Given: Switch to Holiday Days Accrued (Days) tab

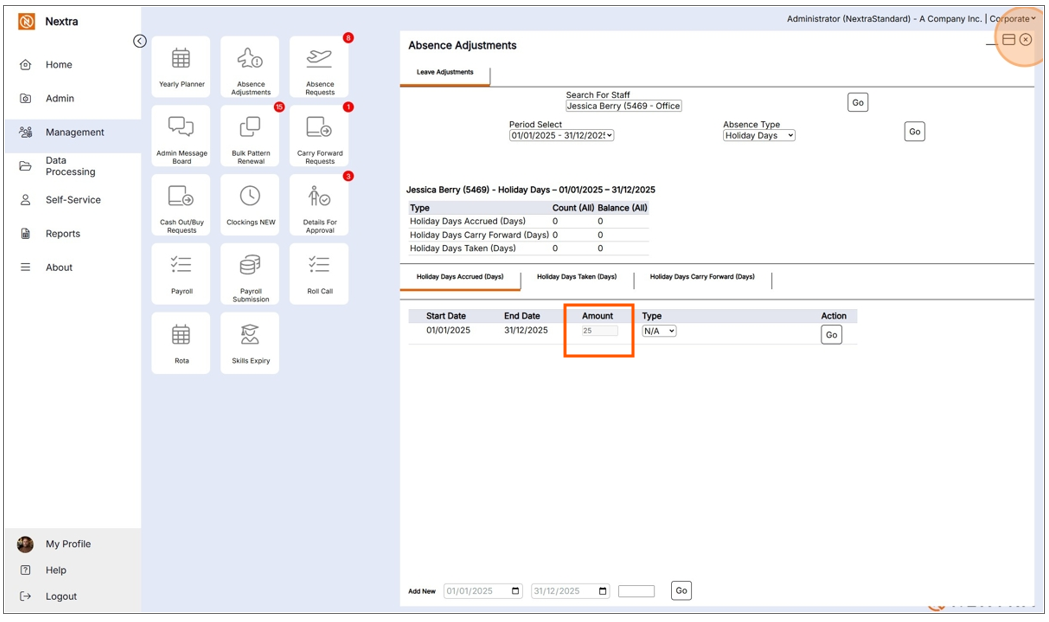Looking at the screenshot, I should (460, 277).
